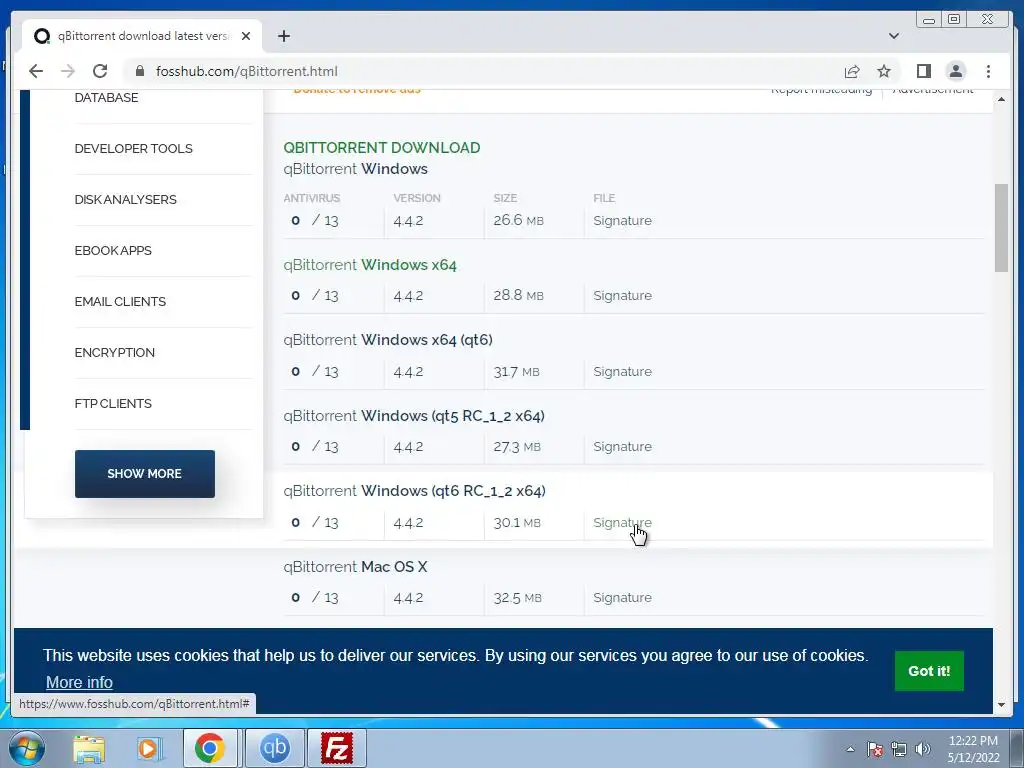Viewport: 1024px width, 768px height.
Task: Click the page scrollbar thumb
Action: (1001, 227)
